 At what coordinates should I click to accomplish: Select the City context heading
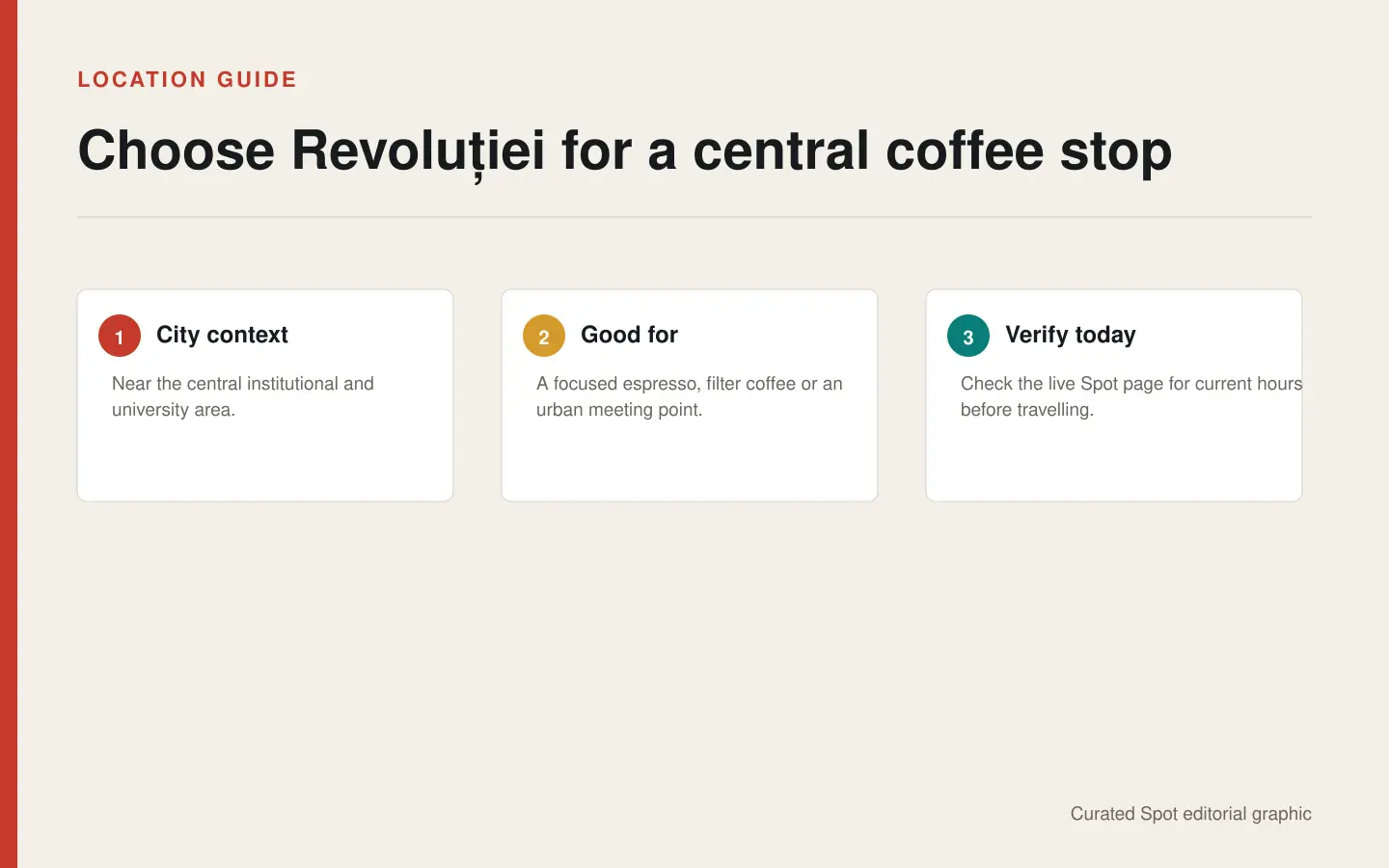coord(222,335)
